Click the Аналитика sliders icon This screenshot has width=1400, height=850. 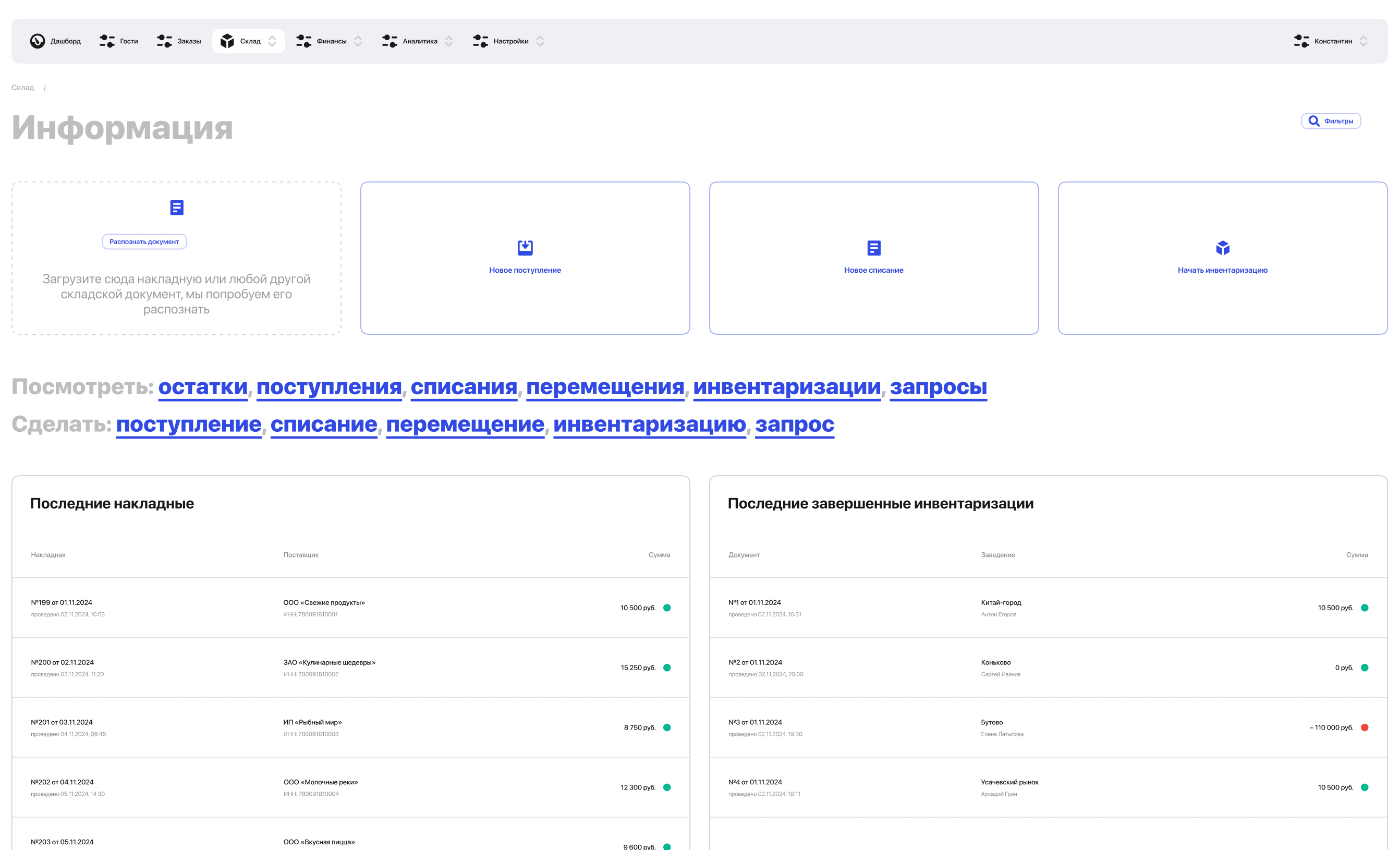pos(390,41)
